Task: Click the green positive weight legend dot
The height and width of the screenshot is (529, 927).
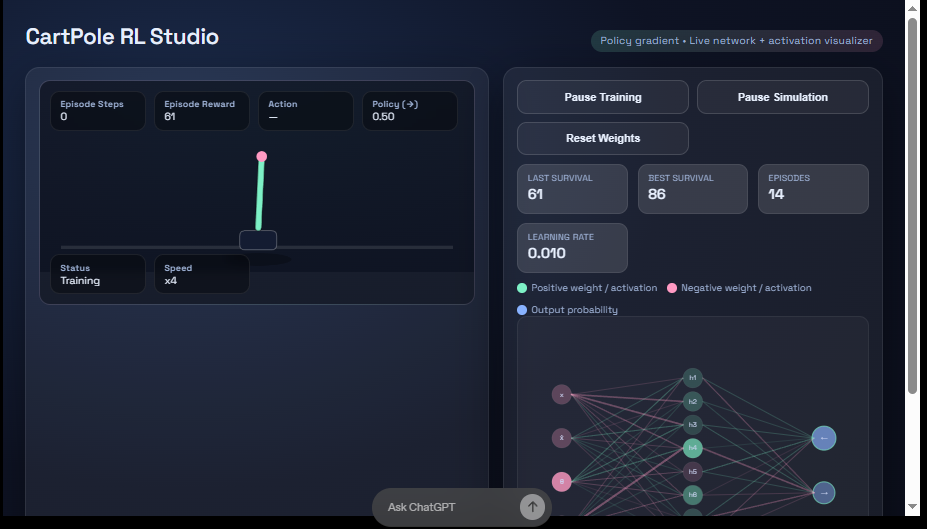Action: coord(522,288)
